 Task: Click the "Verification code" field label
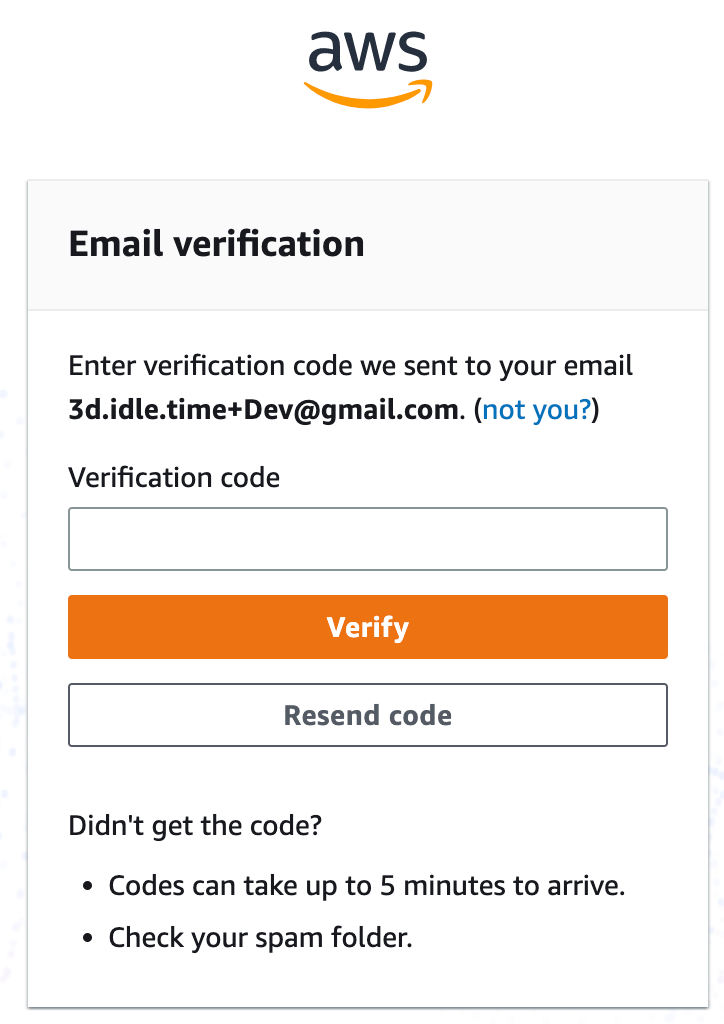(x=174, y=477)
